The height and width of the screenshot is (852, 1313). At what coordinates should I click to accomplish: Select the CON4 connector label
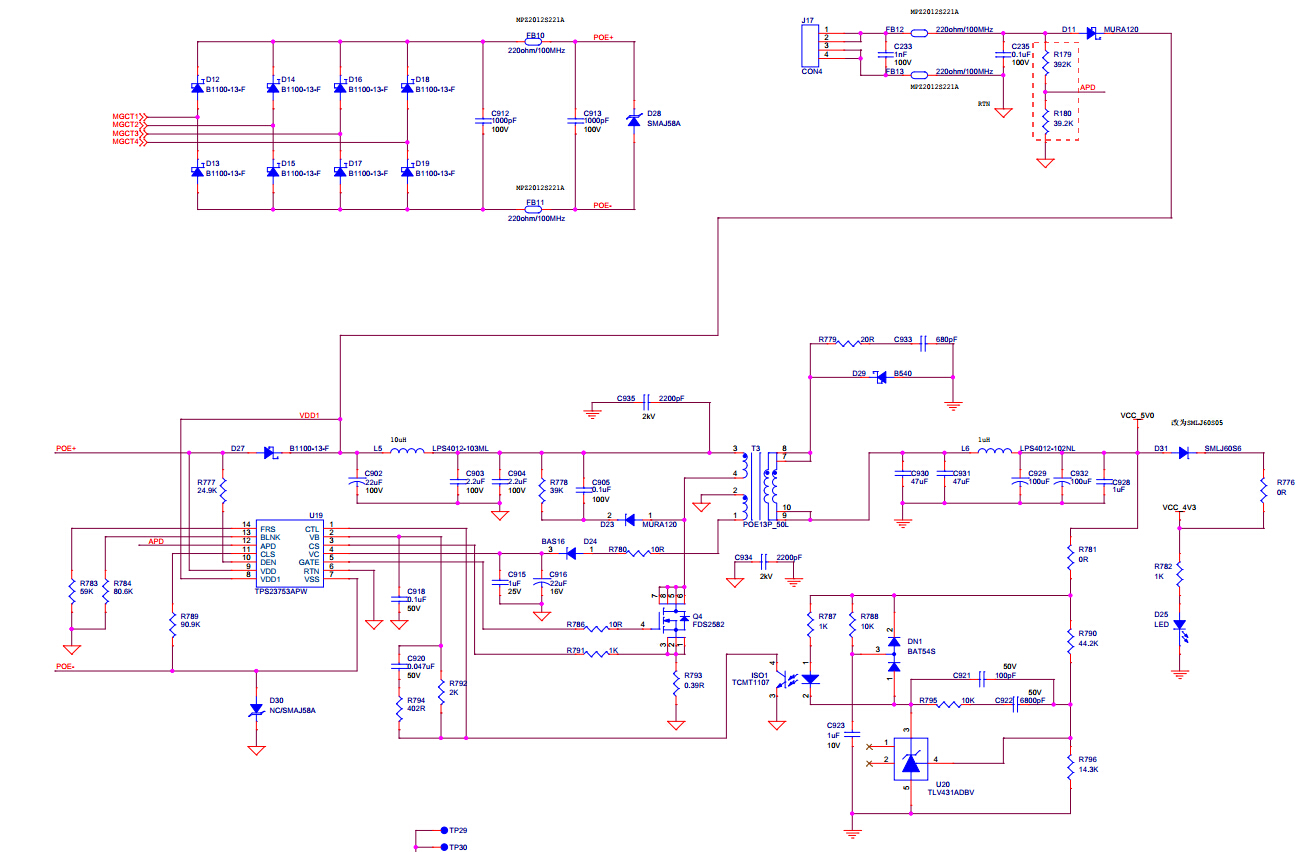(x=811, y=72)
